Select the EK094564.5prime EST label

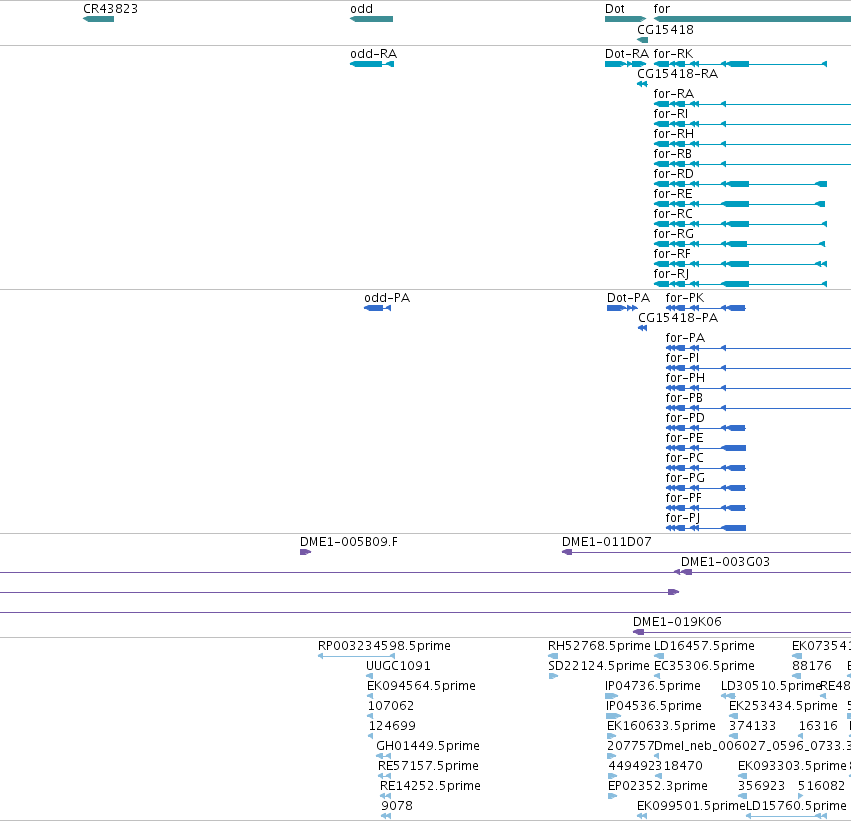pos(421,686)
